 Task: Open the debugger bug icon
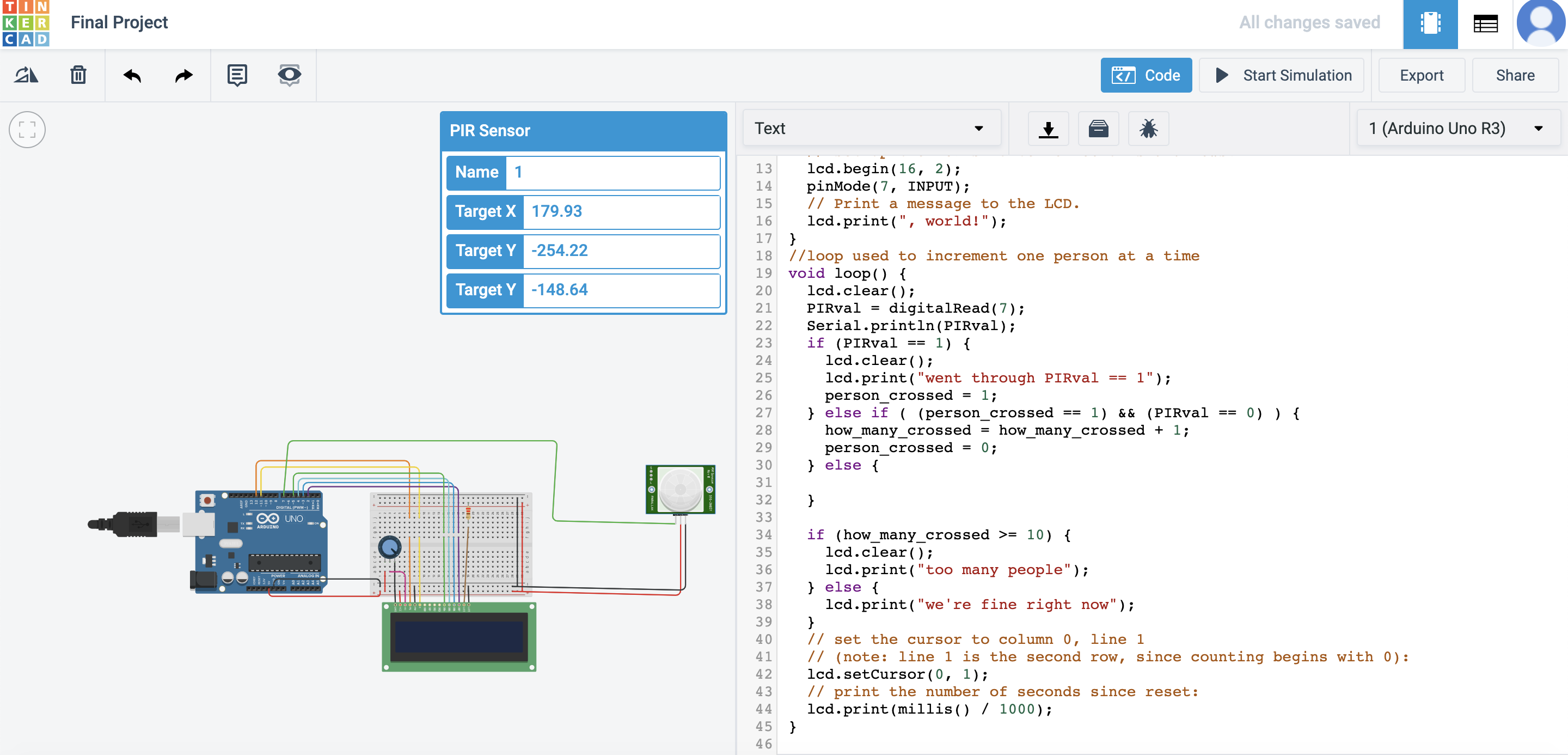coord(1148,129)
